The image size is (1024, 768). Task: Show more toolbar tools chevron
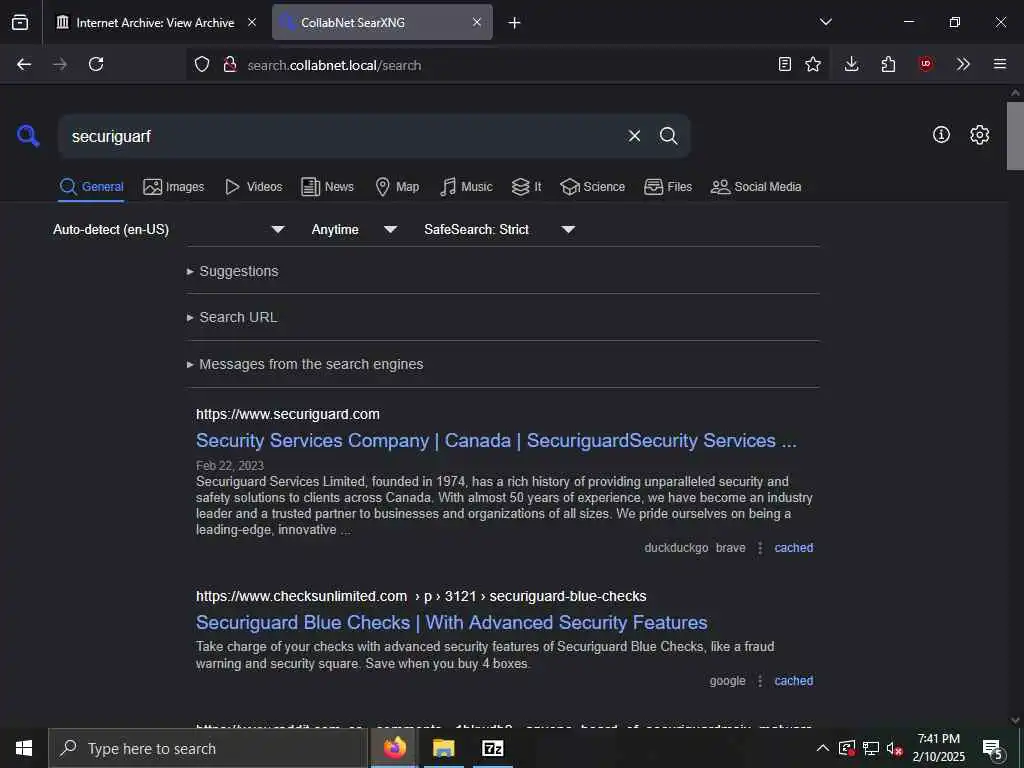coord(963,64)
